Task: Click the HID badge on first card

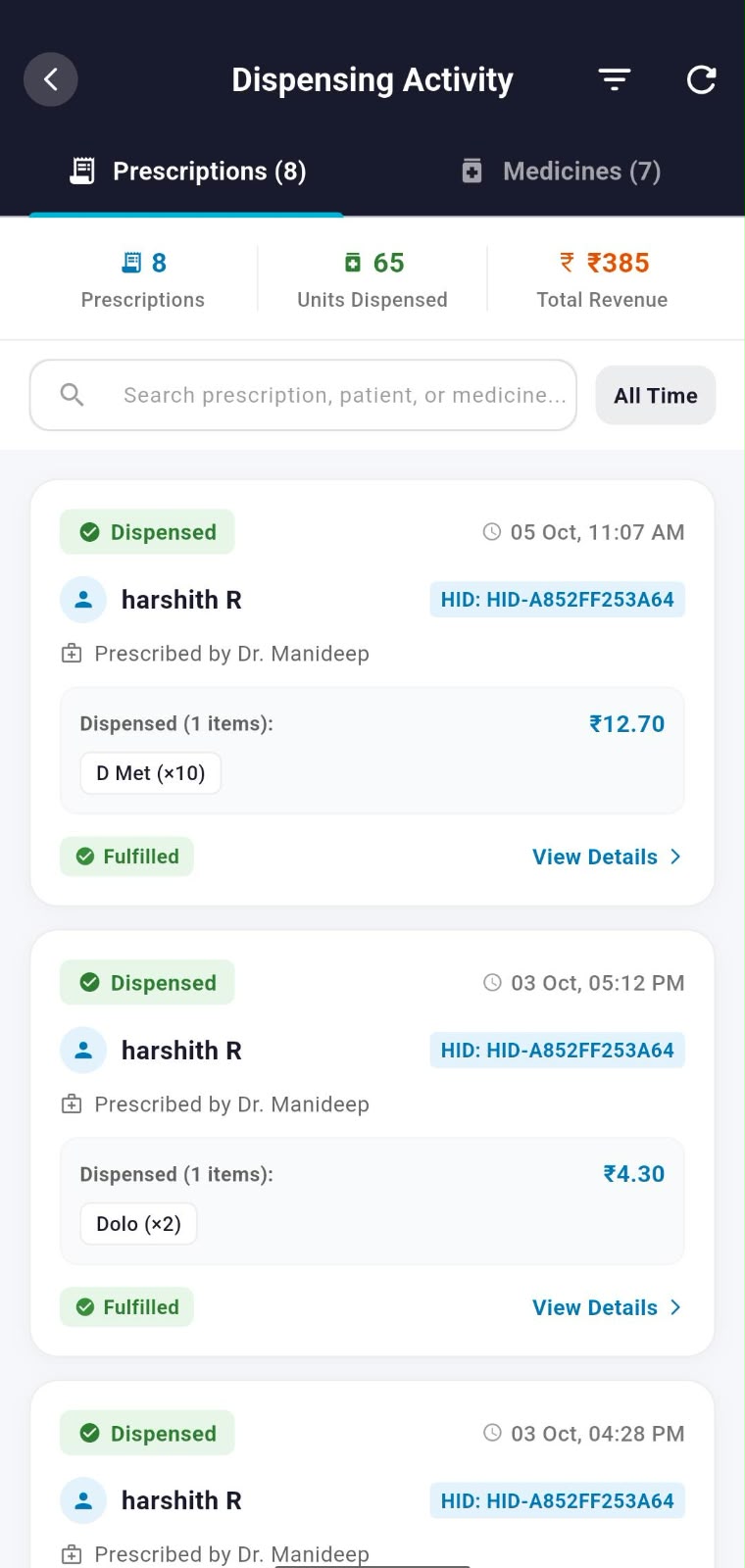Action: (x=557, y=600)
